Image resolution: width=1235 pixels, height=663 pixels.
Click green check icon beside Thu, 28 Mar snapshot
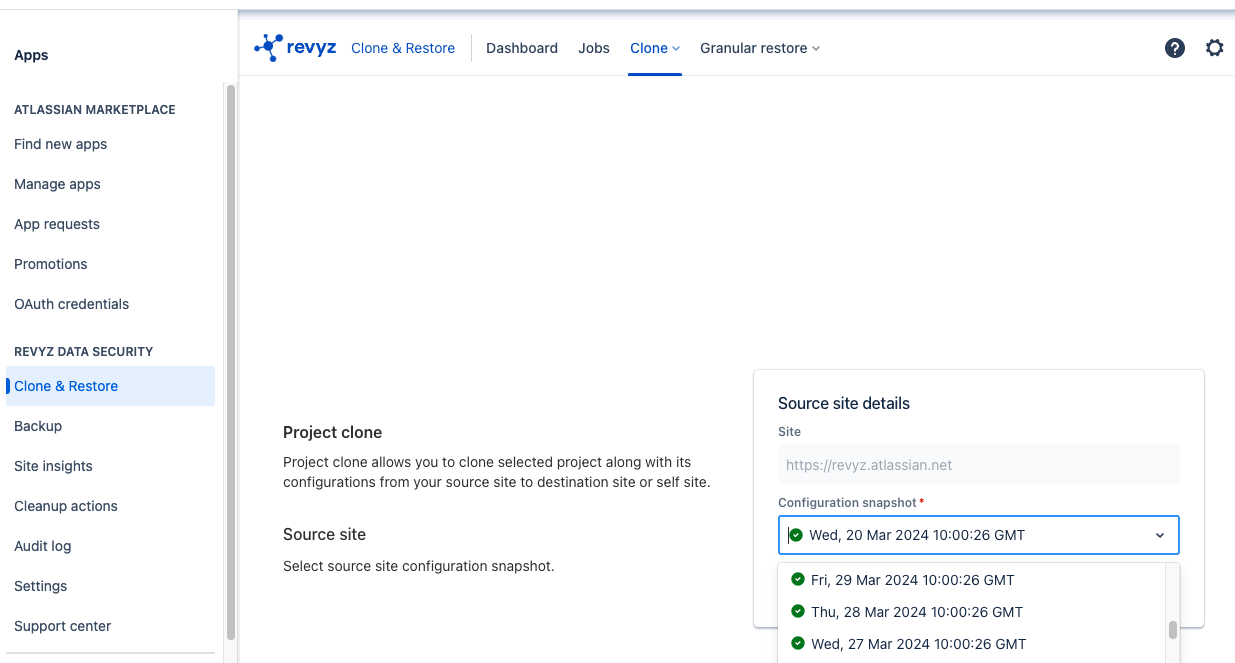tap(798, 611)
